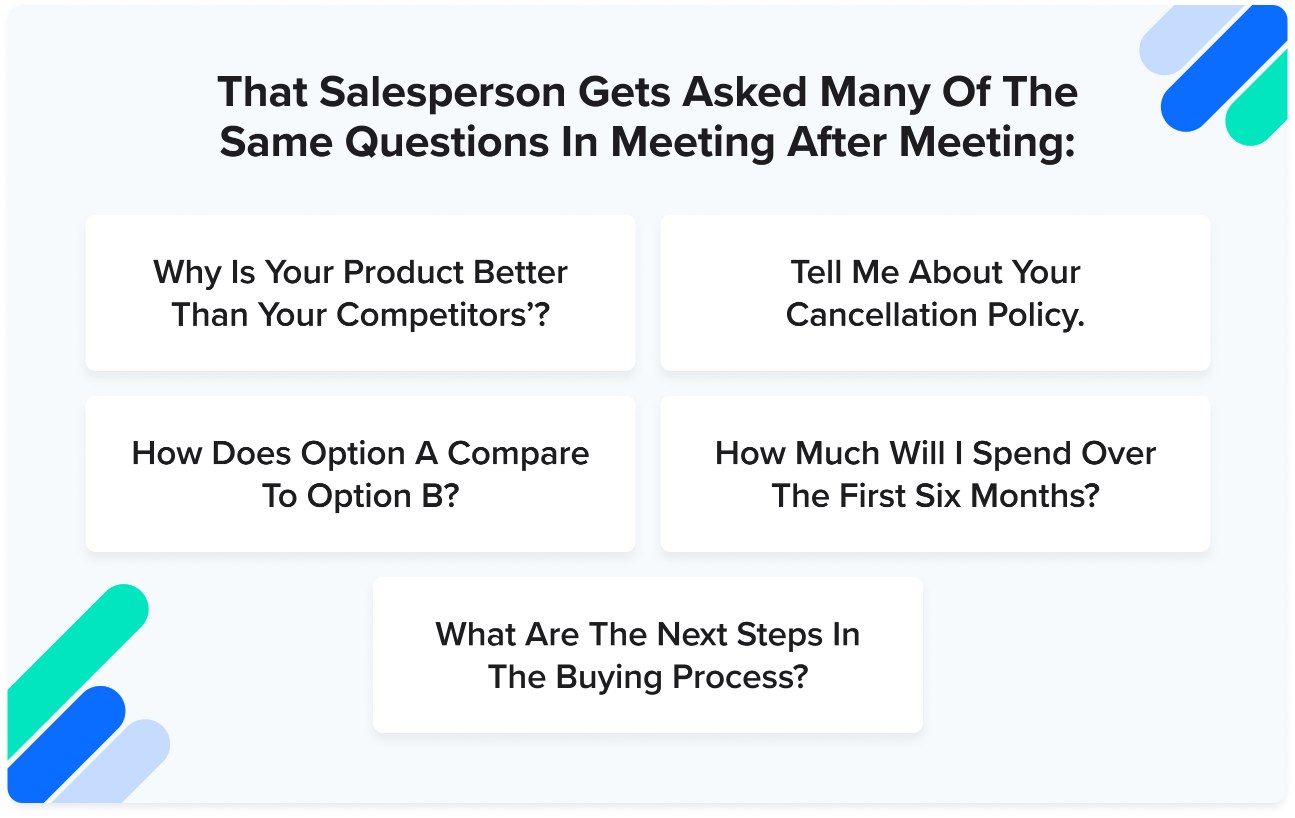Image resolution: width=1295 pixels, height=818 pixels.
Task: Click the teal green stripe bottom-left corner
Action: (x=70, y=645)
